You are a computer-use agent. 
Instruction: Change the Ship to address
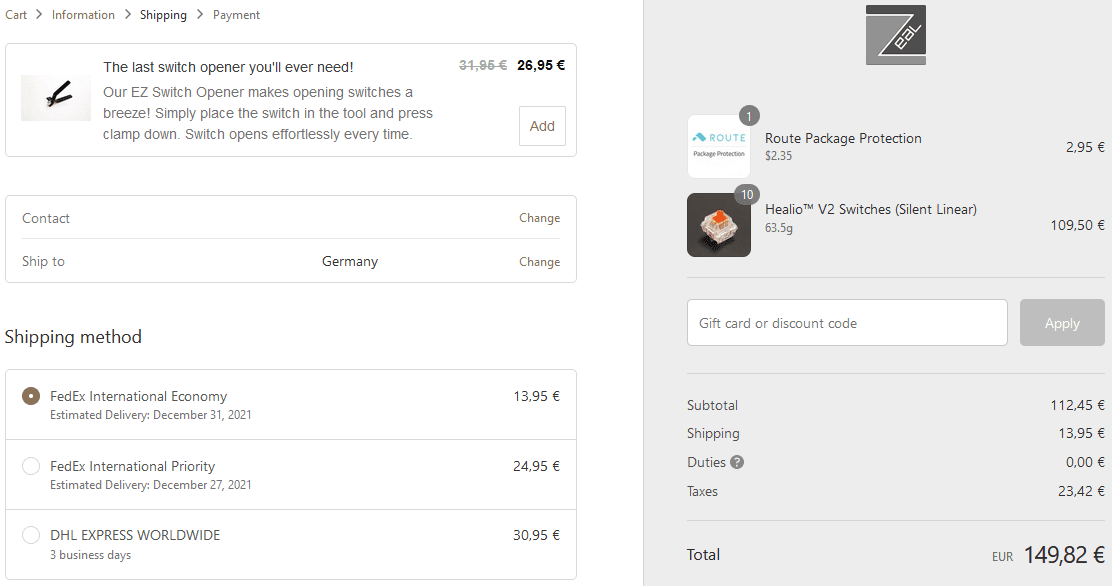point(539,262)
